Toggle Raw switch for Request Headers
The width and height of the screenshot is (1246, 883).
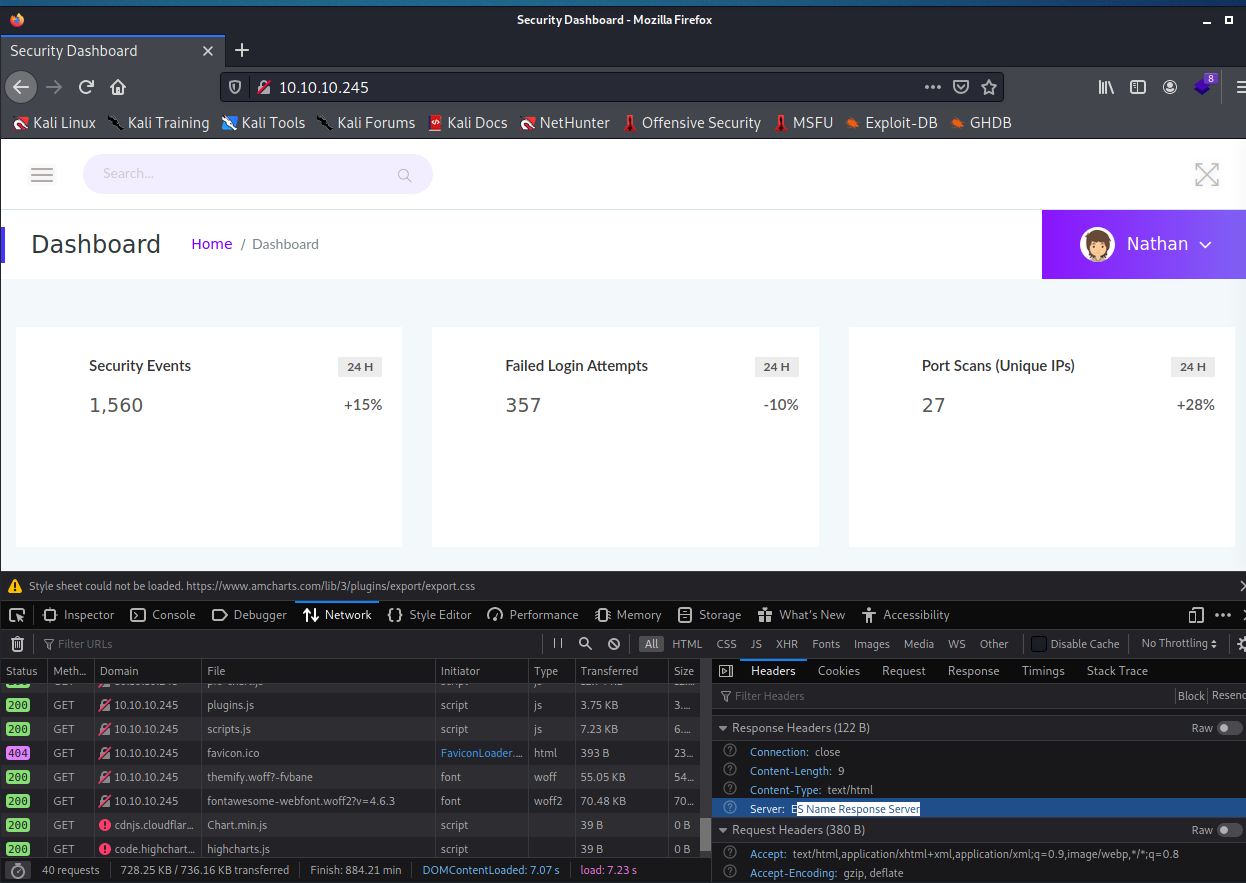pos(1230,830)
